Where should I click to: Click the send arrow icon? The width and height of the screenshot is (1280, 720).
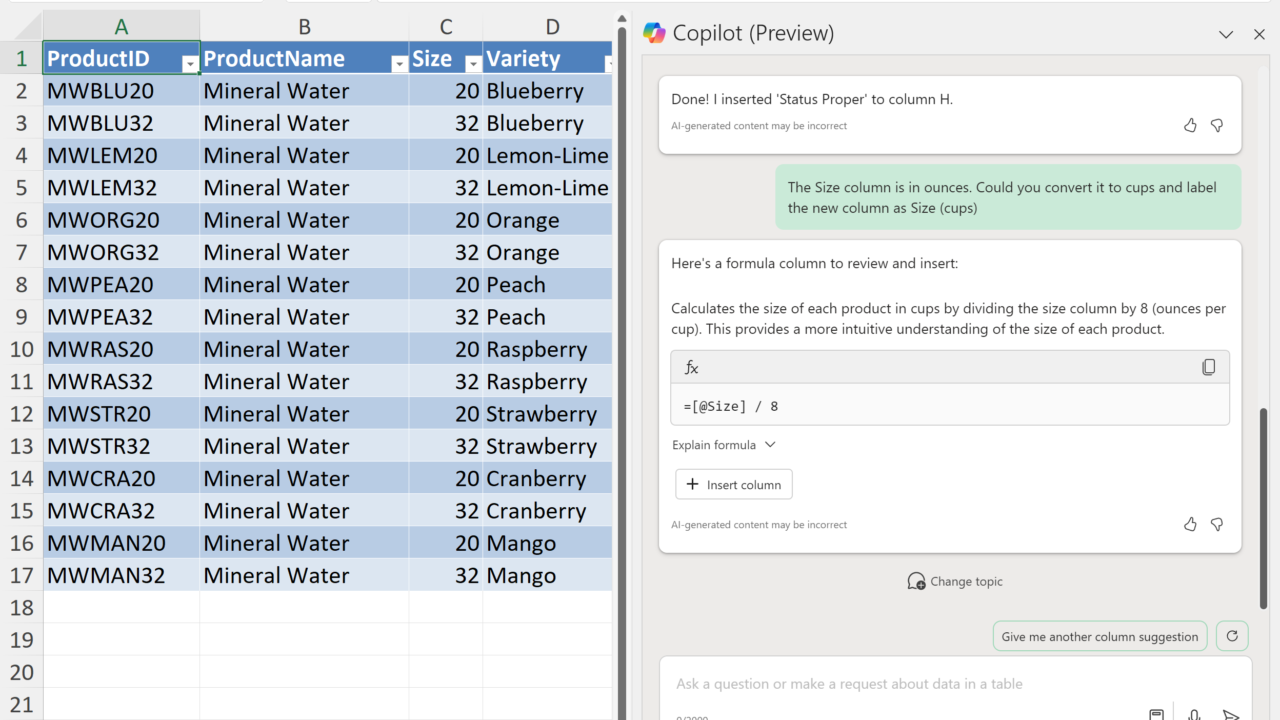(1231, 714)
